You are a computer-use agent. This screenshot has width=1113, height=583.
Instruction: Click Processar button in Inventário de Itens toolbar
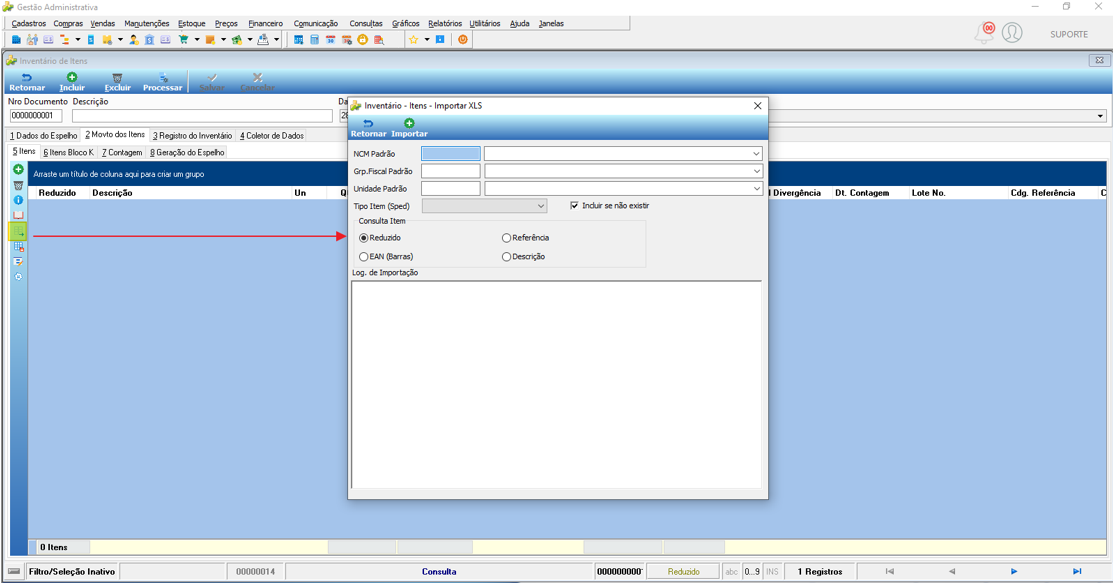point(163,82)
